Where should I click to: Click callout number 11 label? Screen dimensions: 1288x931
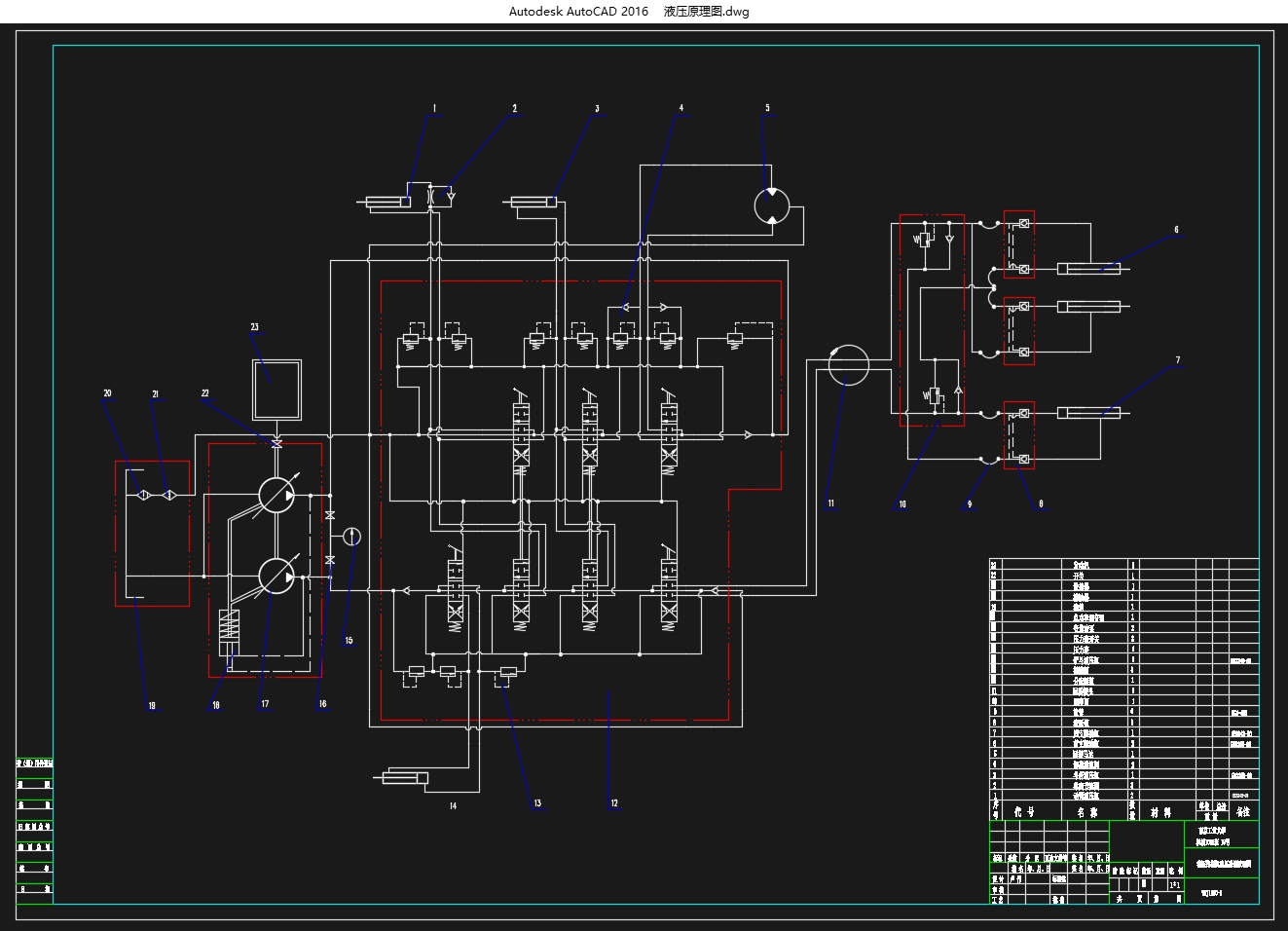tap(830, 503)
